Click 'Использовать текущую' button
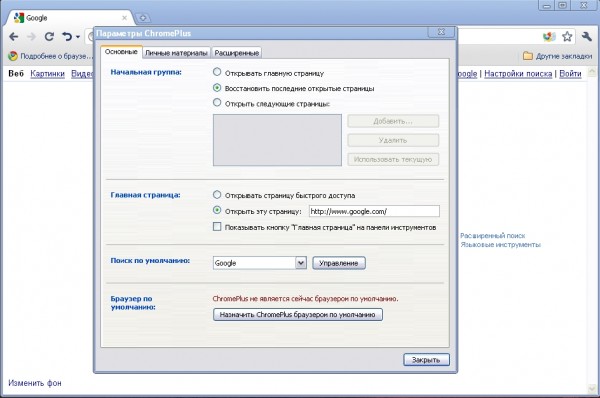 pos(393,159)
